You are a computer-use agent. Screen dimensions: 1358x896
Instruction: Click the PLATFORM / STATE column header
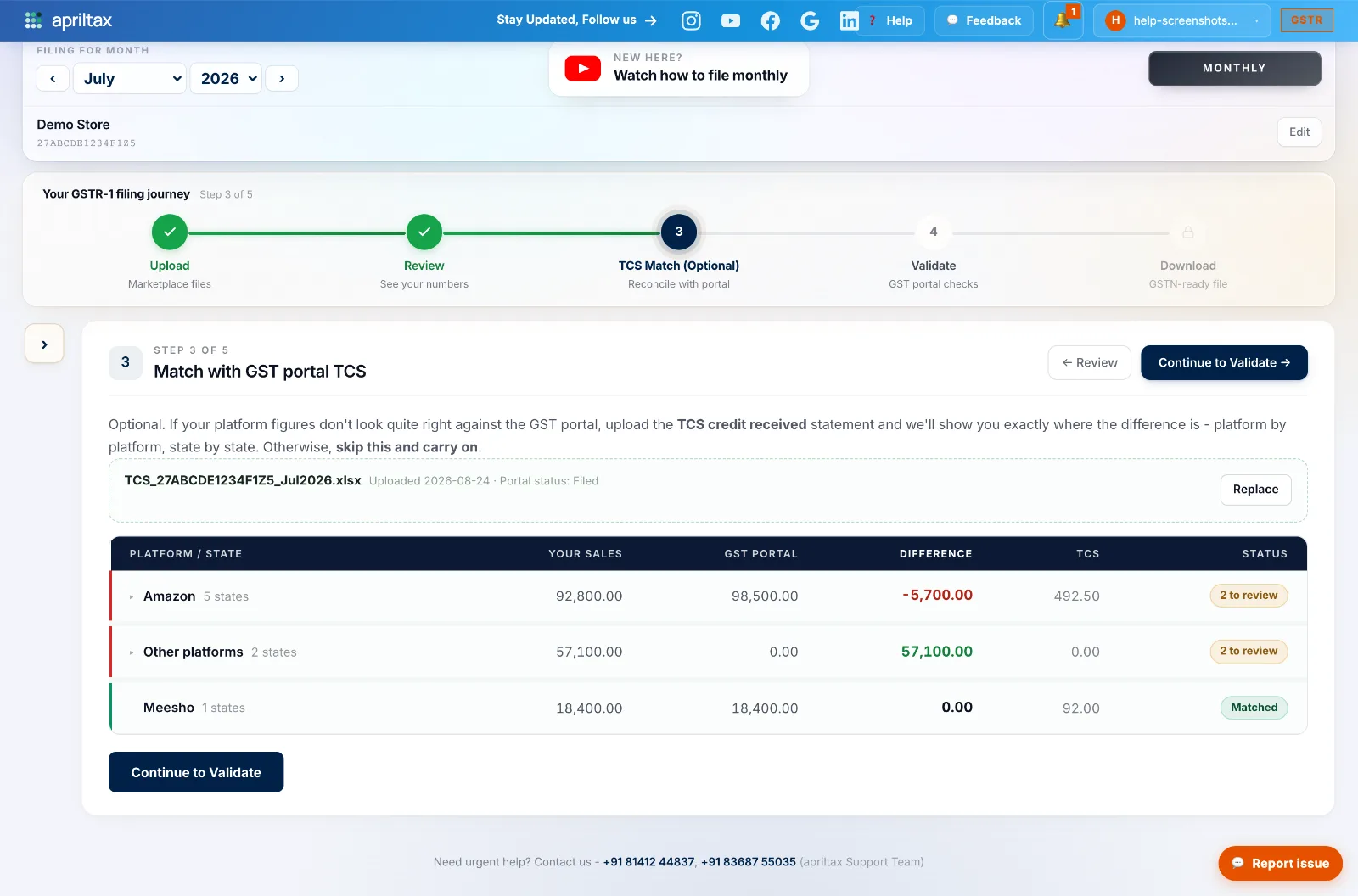(186, 554)
